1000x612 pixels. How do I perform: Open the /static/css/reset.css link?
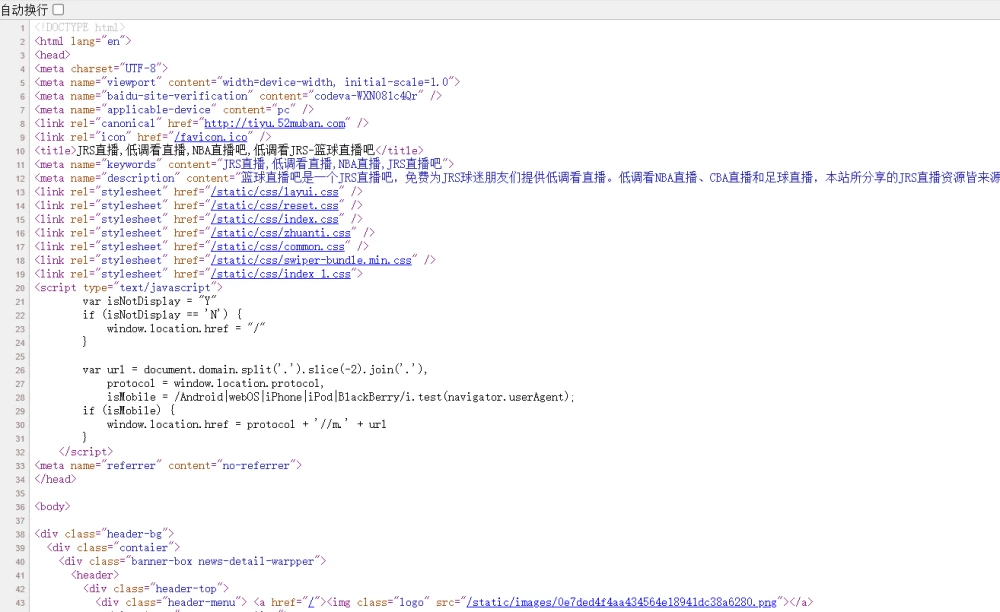click(275, 205)
